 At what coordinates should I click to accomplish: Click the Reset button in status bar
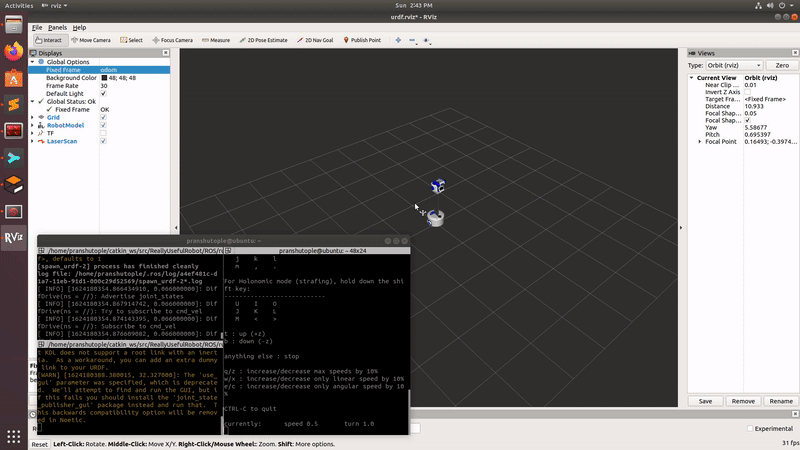point(39,444)
